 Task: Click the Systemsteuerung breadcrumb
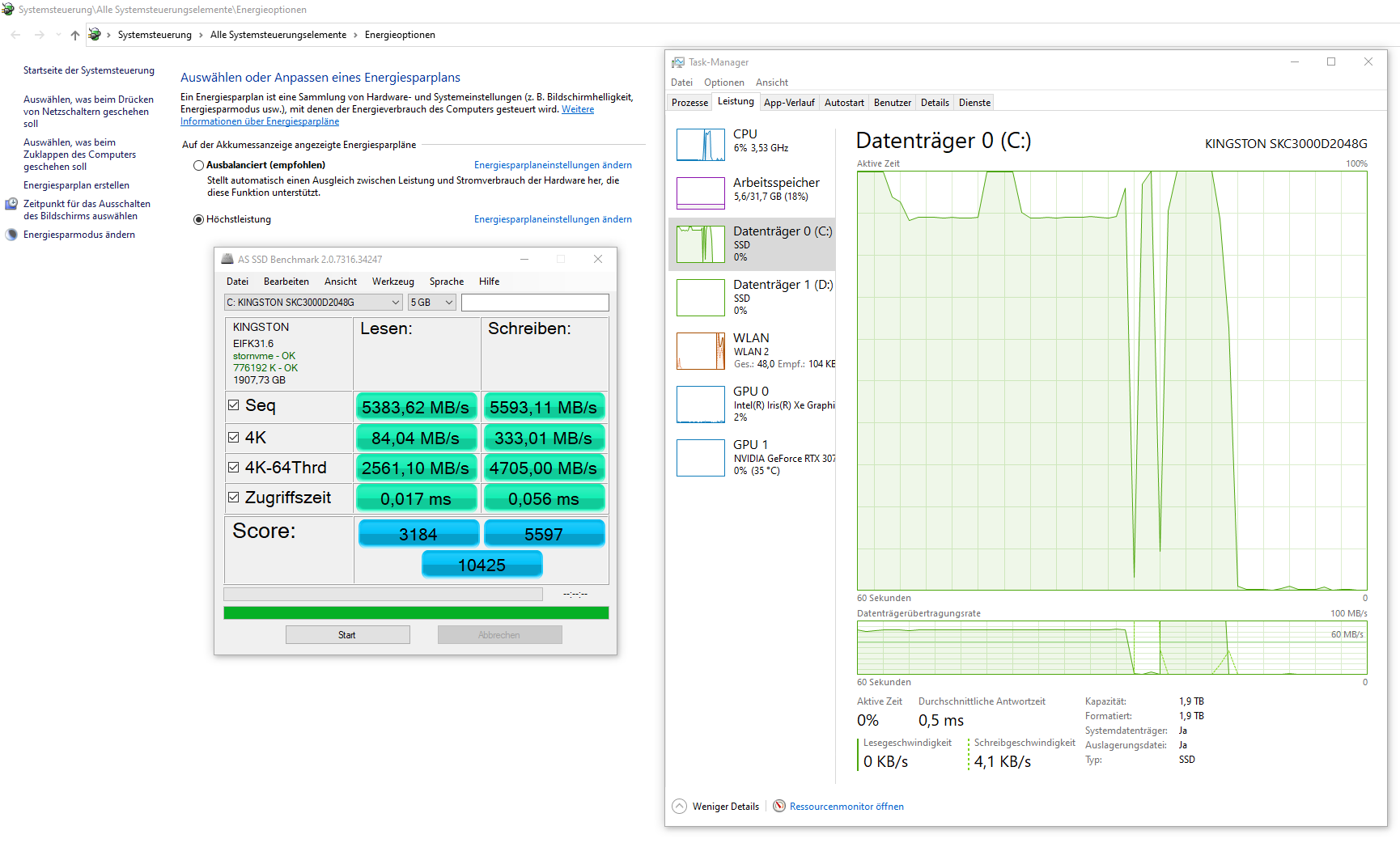155,35
